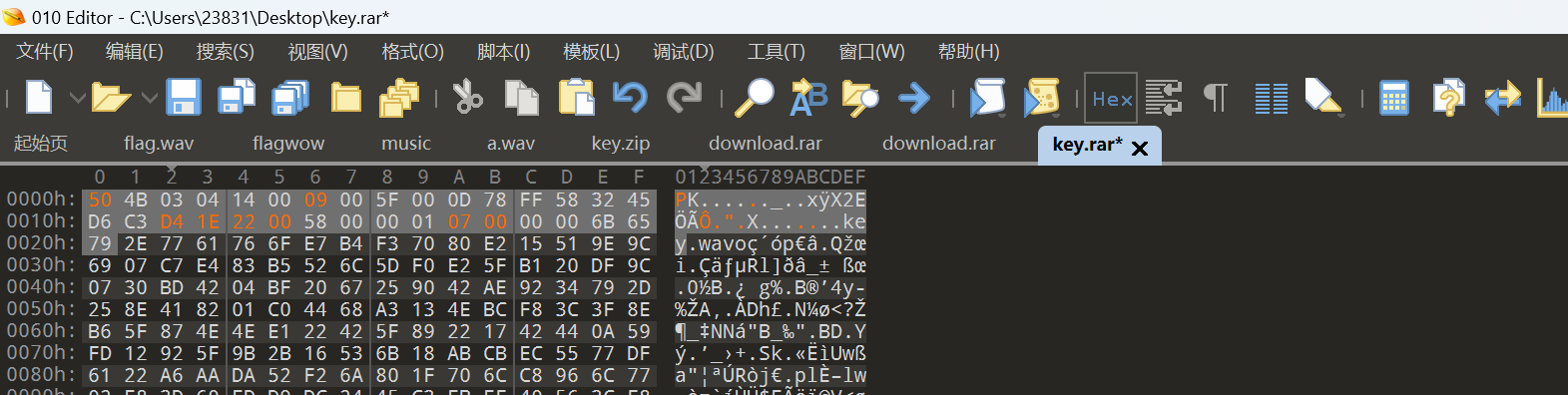Image resolution: width=1568 pixels, height=395 pixels.
Task: Click the Paste clipboard icon
Action: (576, 98)
